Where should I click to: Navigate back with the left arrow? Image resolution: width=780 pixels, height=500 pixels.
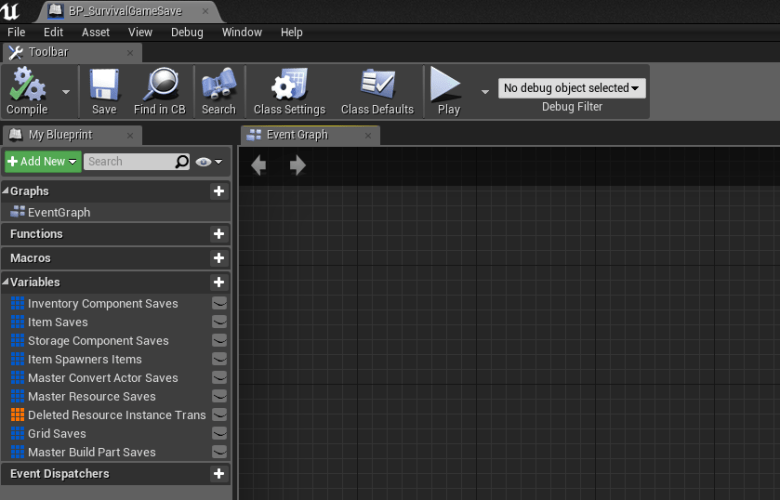tap(259, 166)
